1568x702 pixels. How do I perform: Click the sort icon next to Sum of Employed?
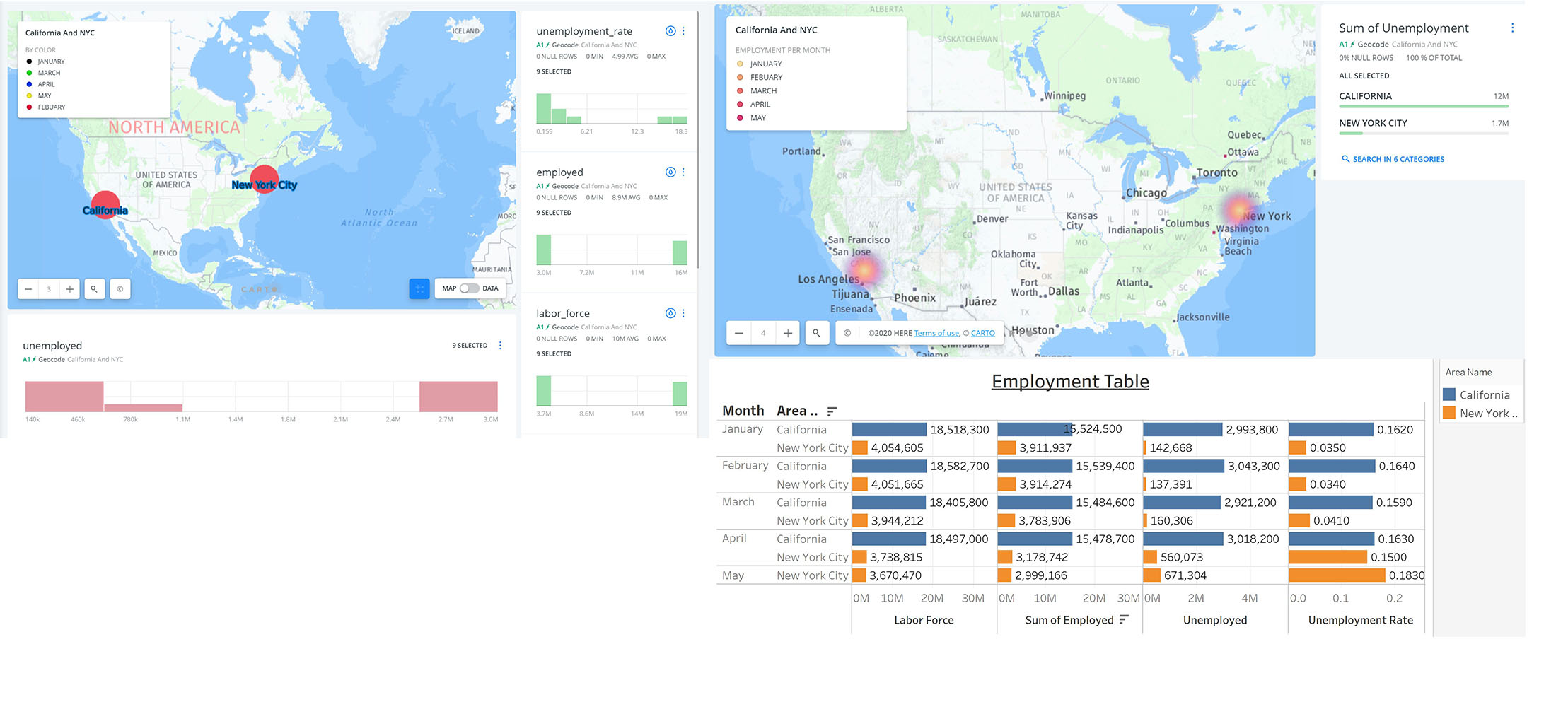[x=1125, y=620]
